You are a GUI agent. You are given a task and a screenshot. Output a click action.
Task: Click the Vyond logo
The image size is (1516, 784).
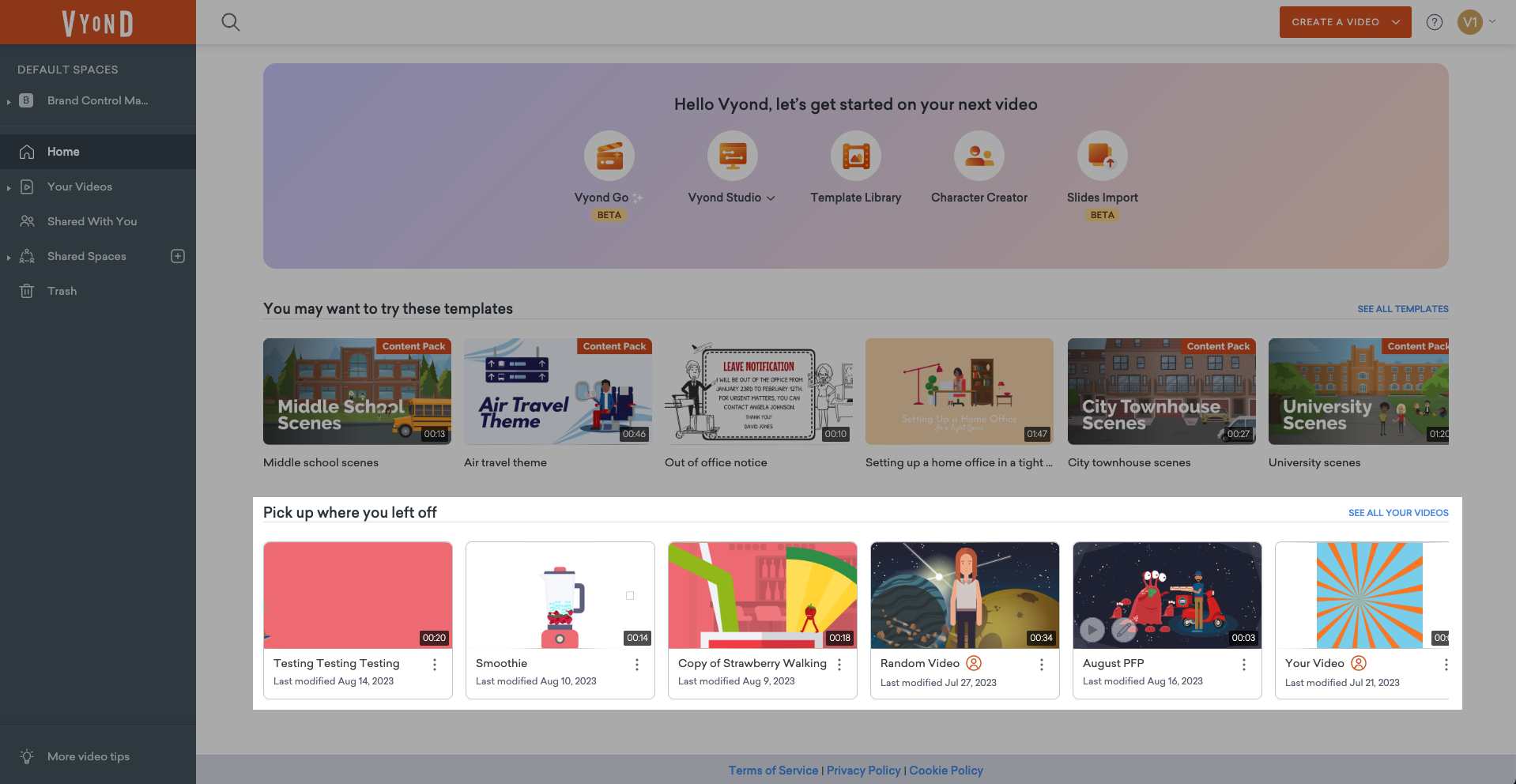(x=98, y=23)
